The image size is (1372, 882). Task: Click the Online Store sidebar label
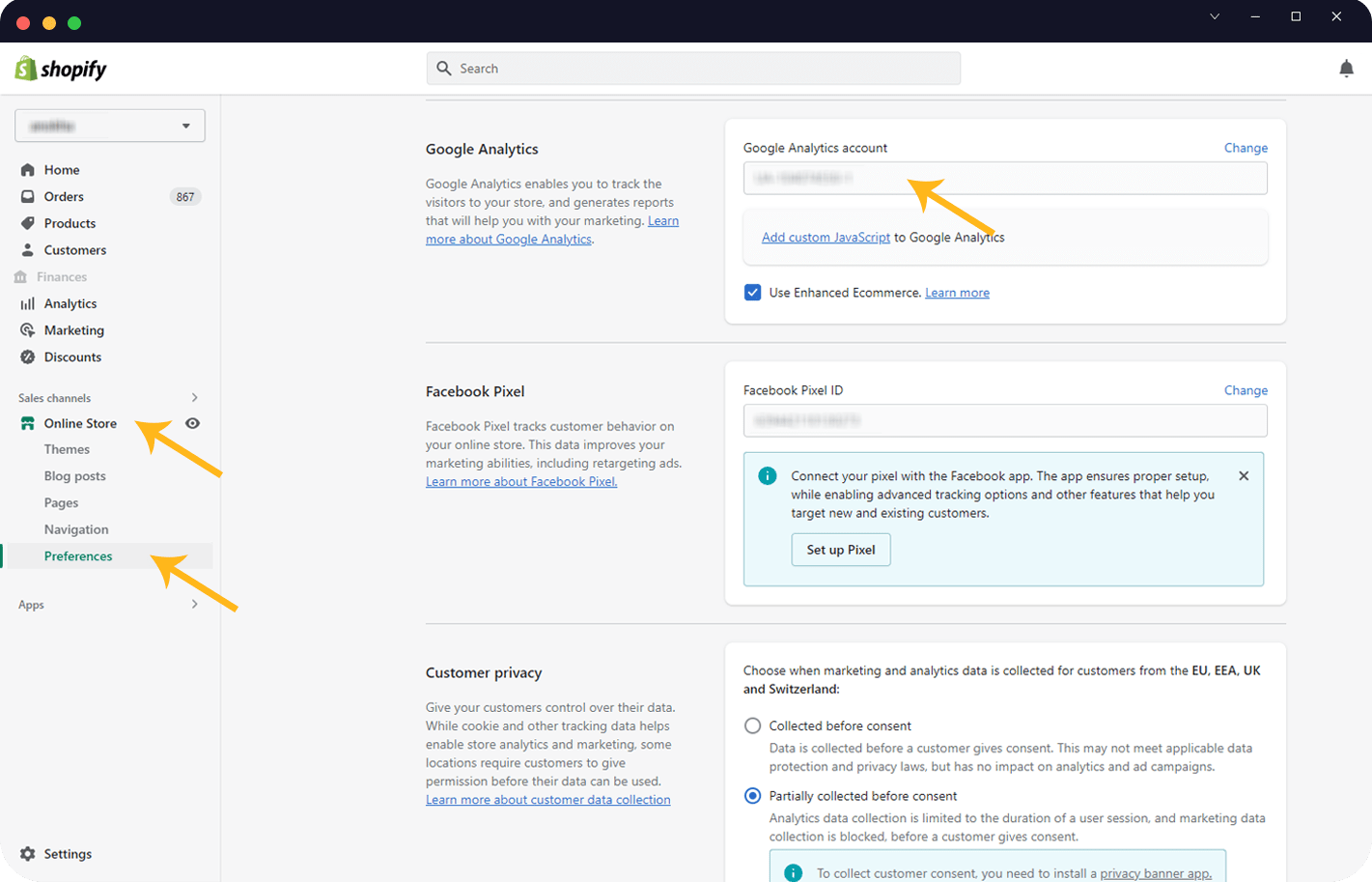(80, 423)
